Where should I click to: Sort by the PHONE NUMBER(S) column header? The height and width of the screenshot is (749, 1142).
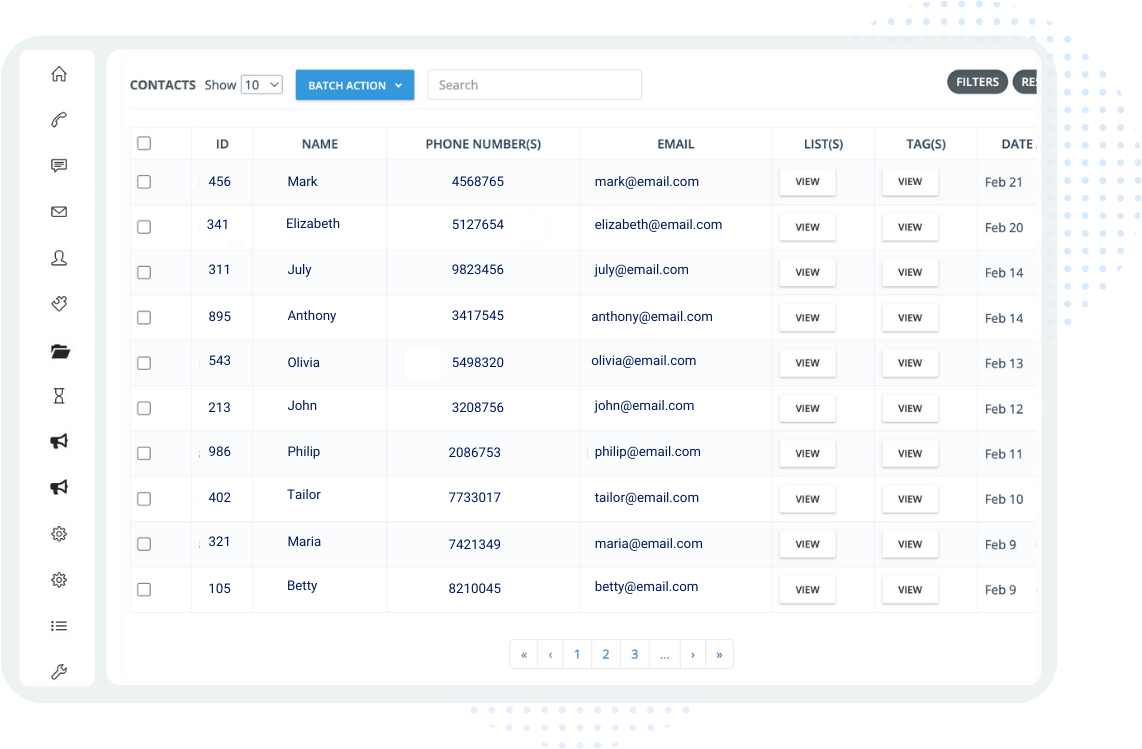tap(483, 144)
